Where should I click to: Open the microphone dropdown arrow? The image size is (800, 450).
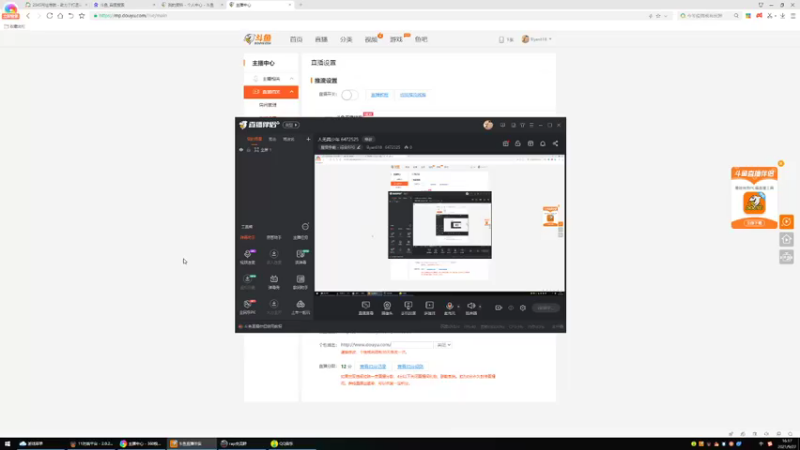click(458, 307)
